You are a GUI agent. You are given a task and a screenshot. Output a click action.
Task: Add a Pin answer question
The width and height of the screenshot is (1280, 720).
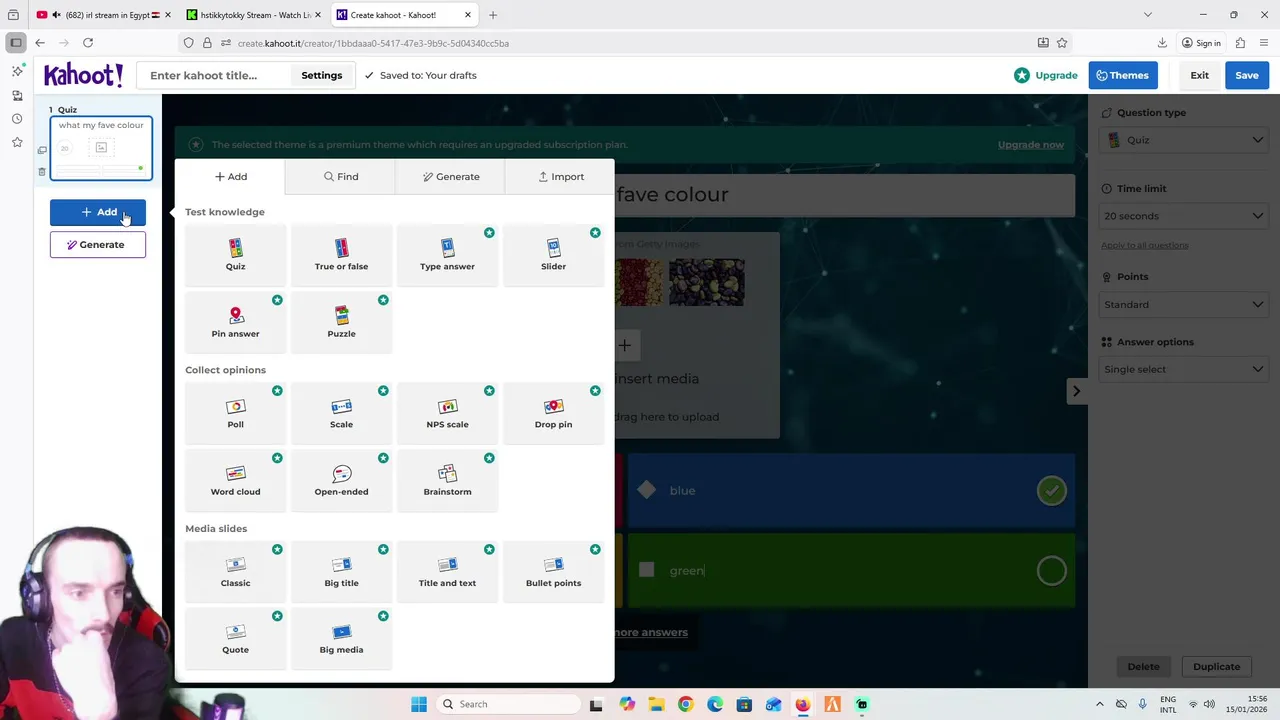coord(235,322)
